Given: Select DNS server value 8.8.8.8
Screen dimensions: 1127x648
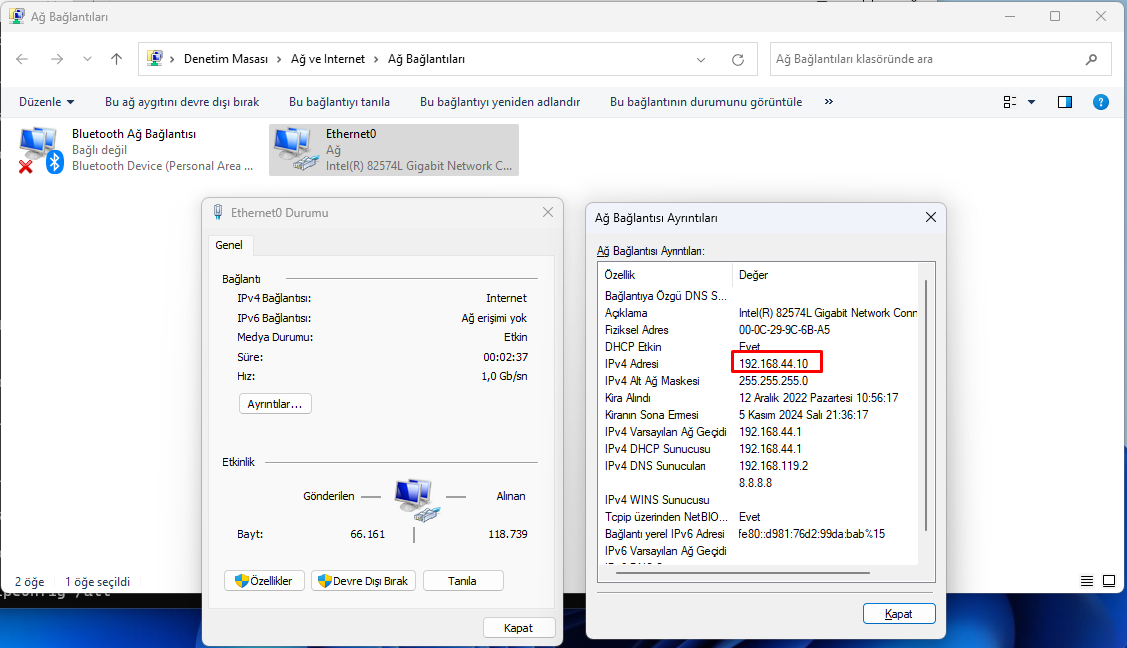Looking at the screenshot, I should [755, 483].
